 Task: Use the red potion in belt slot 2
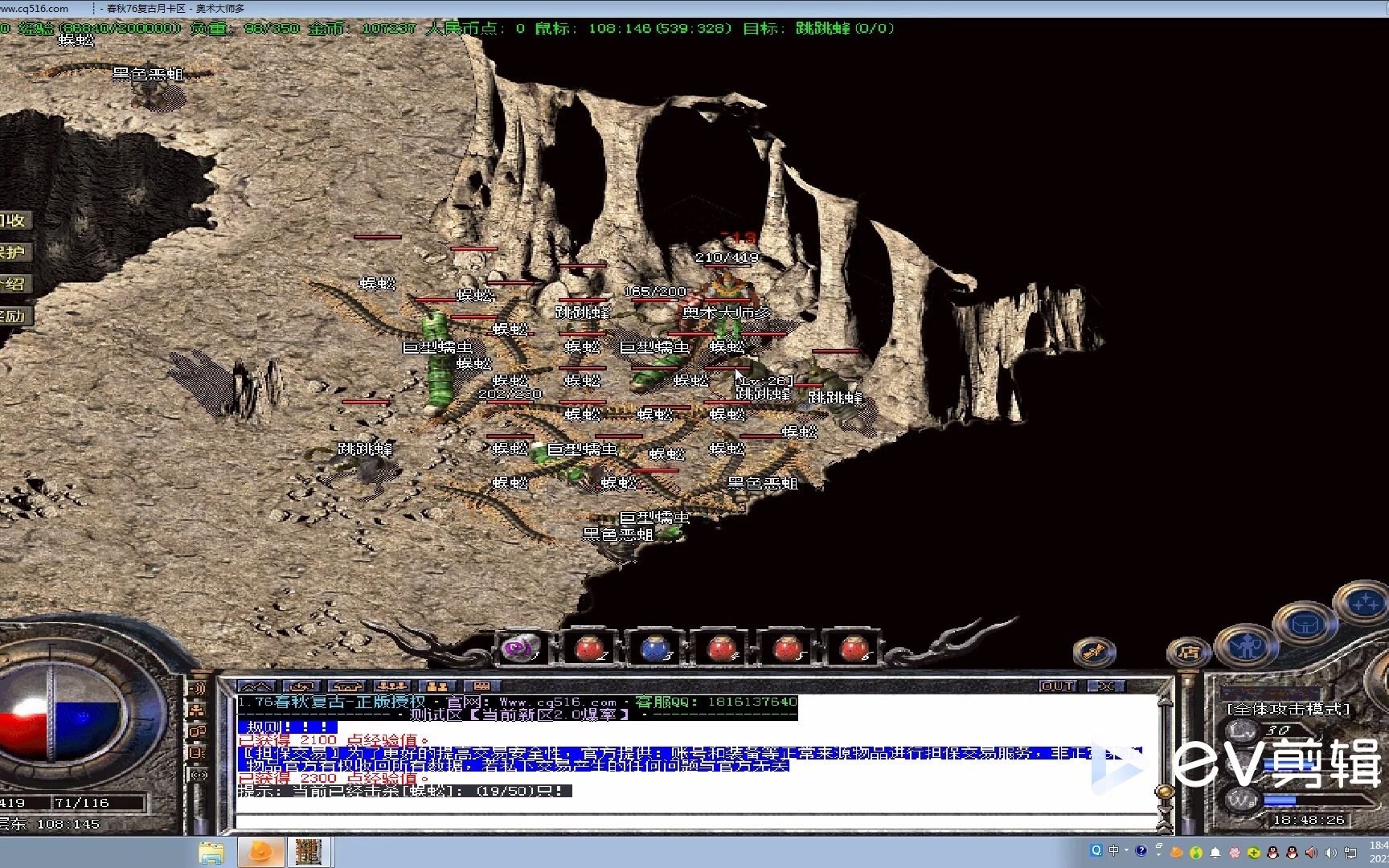click(x=588, y=648)
